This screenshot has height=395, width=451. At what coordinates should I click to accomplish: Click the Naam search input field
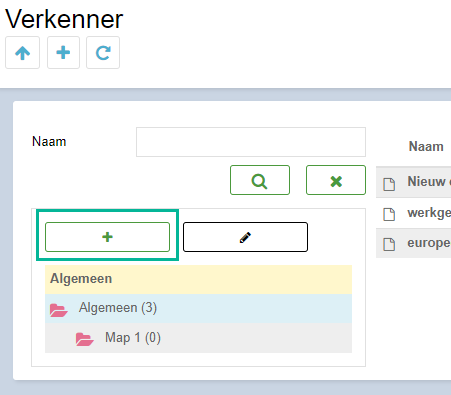pyautogui.click(x=251, y=142)
